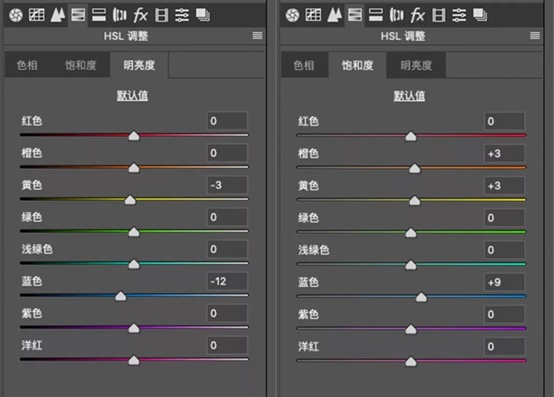
Task: Open Tone Curve icon in right panel
Action: [x=313, y=15]
